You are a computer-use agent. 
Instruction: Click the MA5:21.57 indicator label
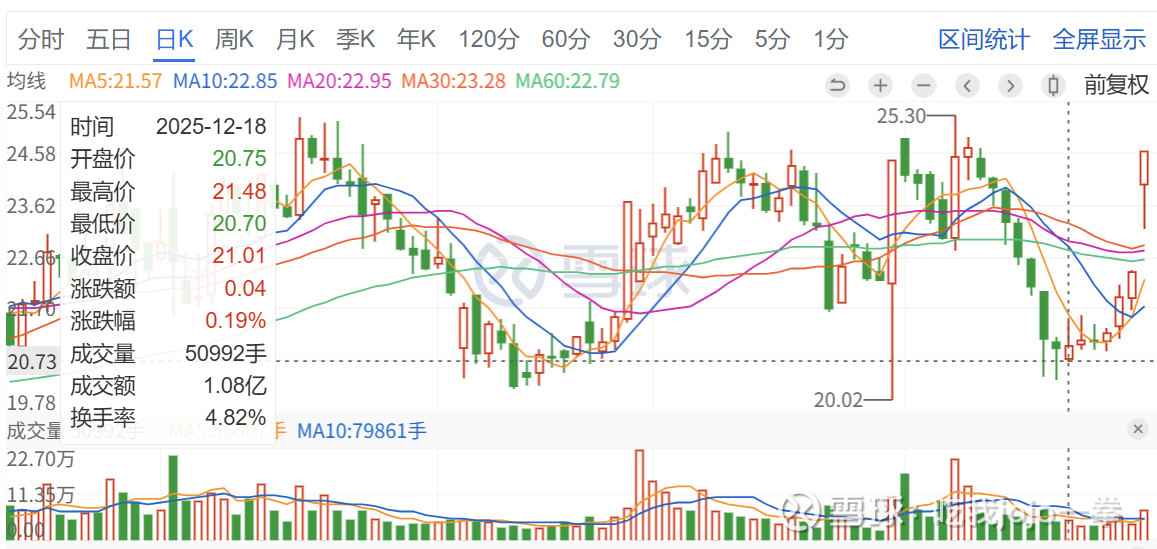pyautogui.click(x=115, y=80)
